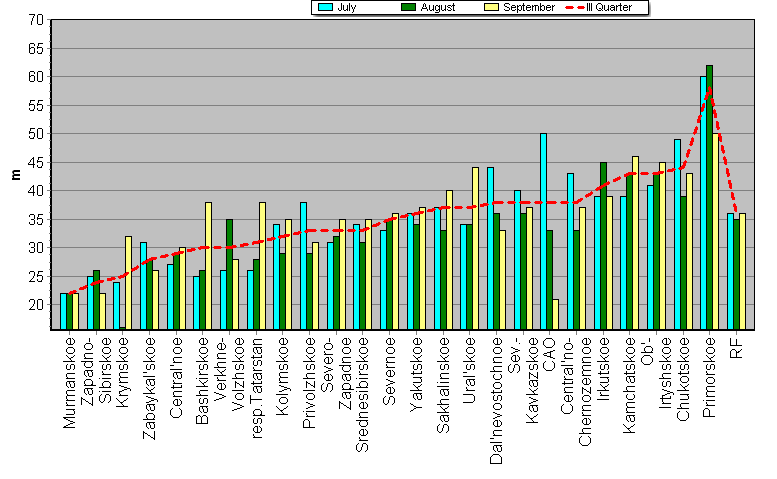Select the 'August' legend label

click(438, 7)
